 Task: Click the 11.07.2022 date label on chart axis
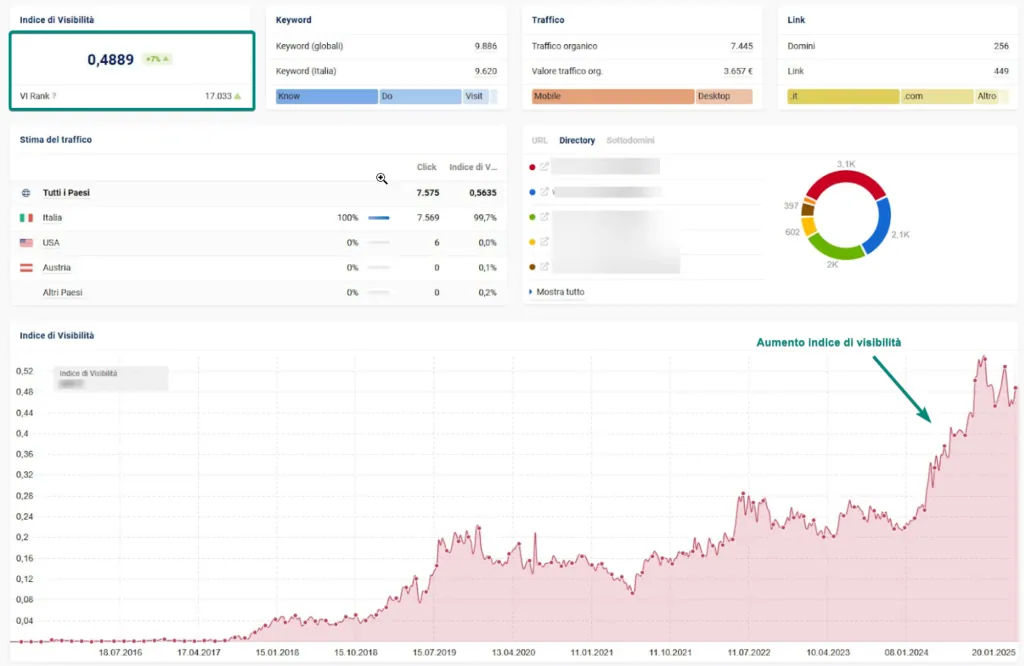coord(748,652)
